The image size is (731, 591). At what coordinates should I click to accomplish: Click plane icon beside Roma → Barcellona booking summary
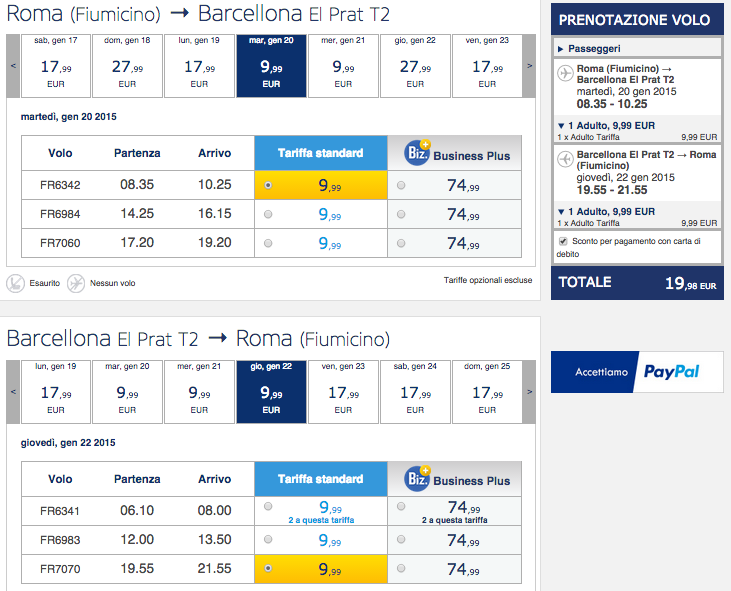[565, 73]
